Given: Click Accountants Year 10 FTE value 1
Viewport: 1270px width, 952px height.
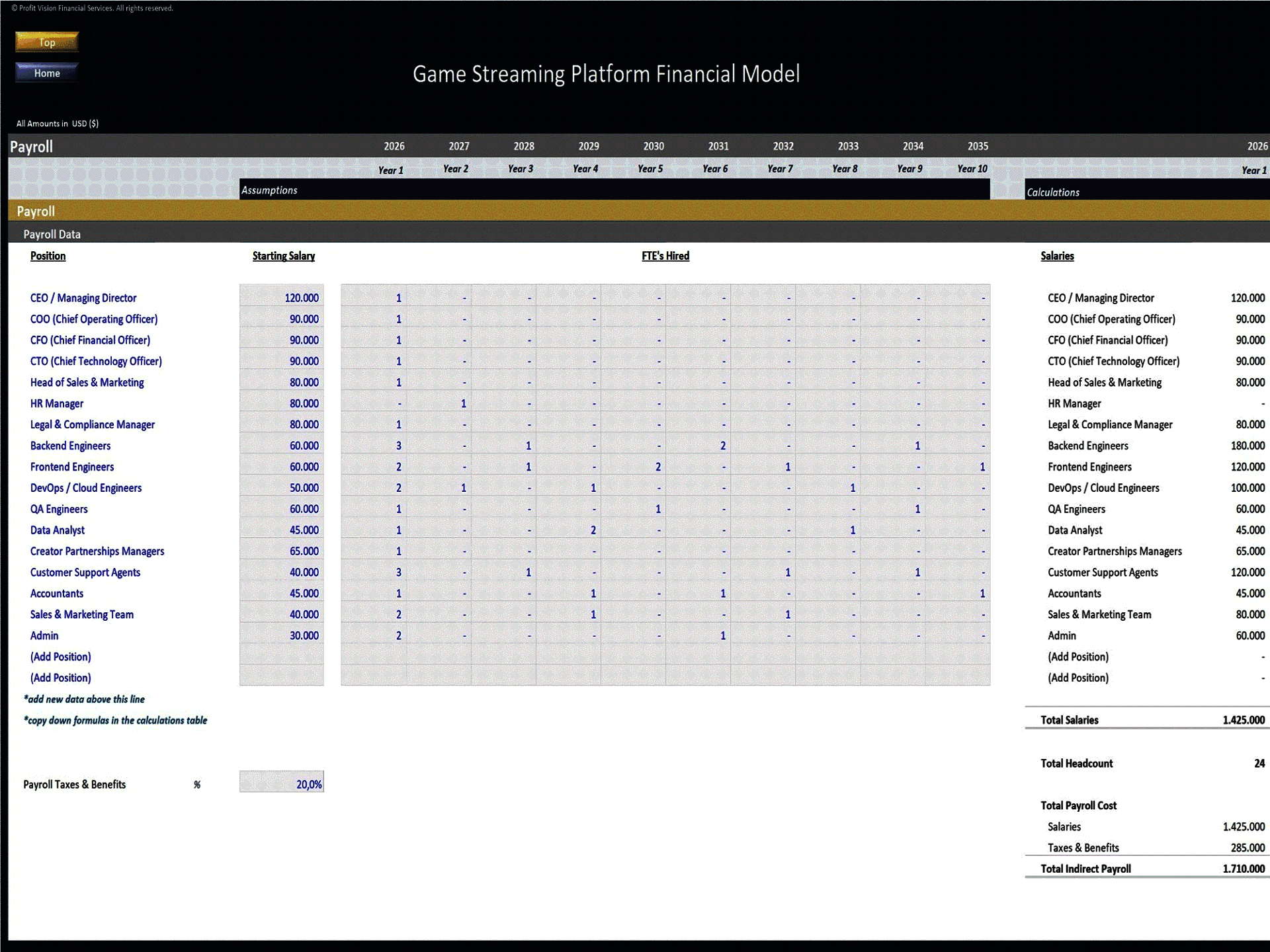Looking at the screenshot, I should (958, 594).
